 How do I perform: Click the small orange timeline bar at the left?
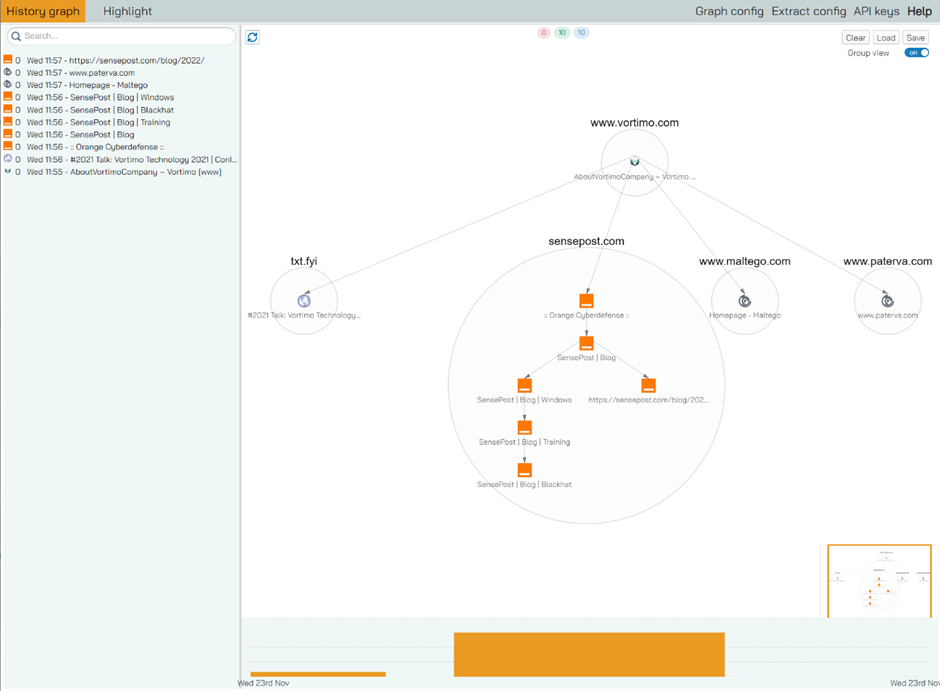tap(318, 674)
